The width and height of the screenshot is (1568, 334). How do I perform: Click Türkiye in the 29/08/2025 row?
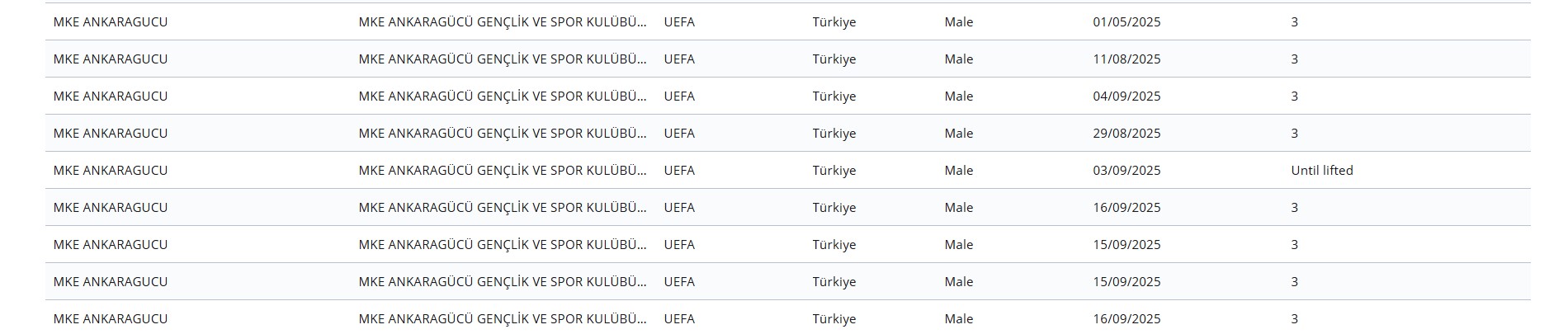click(x=834, y=134)
